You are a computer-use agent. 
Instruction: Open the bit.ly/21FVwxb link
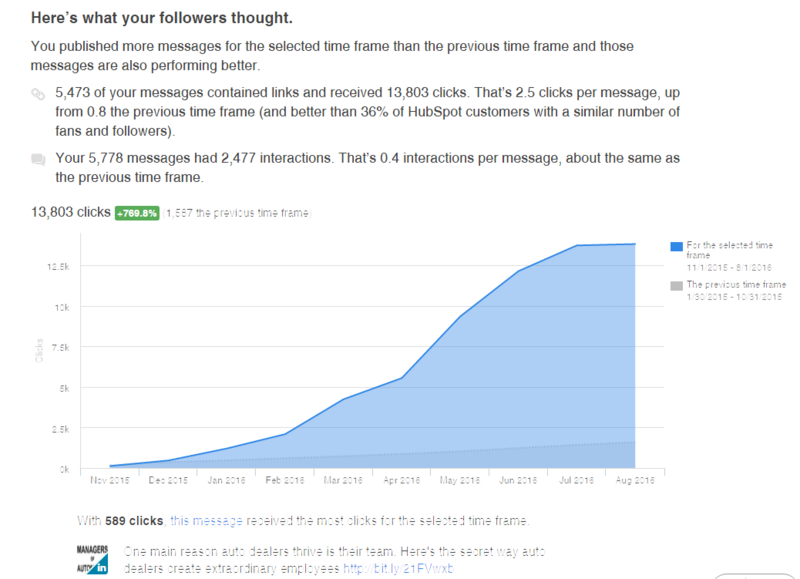tap(398, 568)
